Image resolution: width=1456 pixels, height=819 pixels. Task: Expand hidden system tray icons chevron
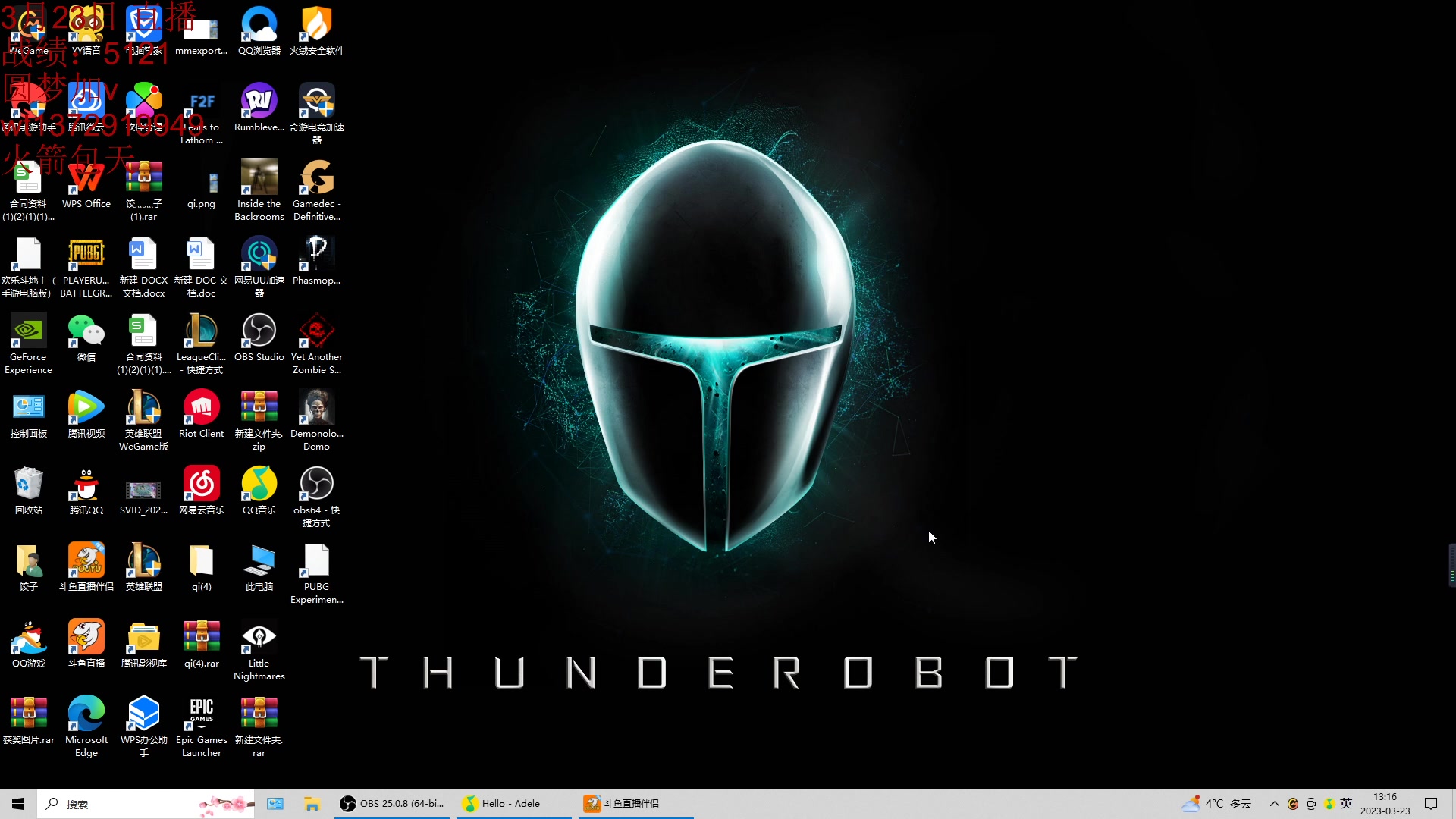pyautogui.click(x=1274, y=804)
